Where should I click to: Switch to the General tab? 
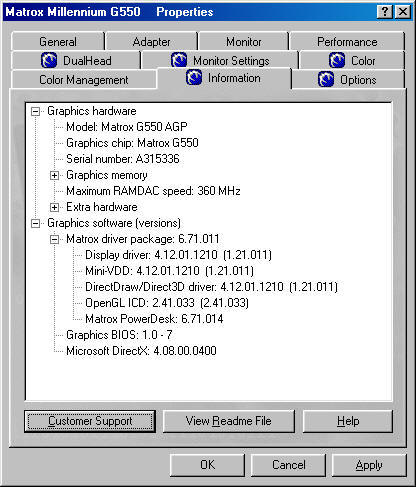(58, 42)
